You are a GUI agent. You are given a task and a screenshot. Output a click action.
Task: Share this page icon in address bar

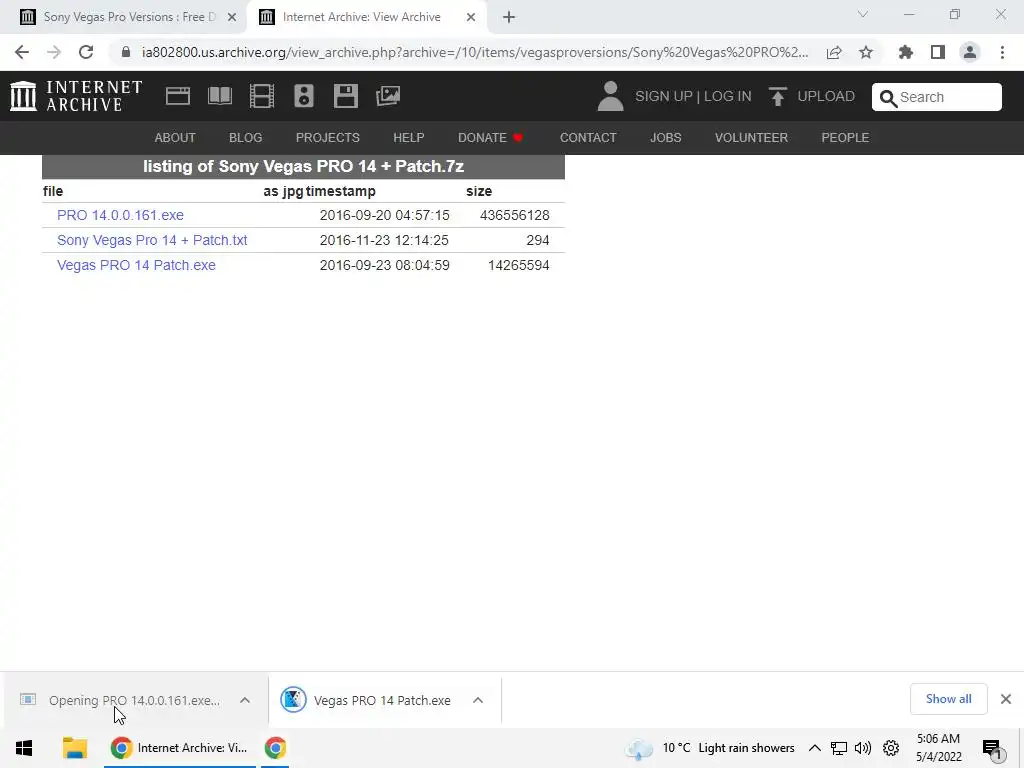coord(834,52)
